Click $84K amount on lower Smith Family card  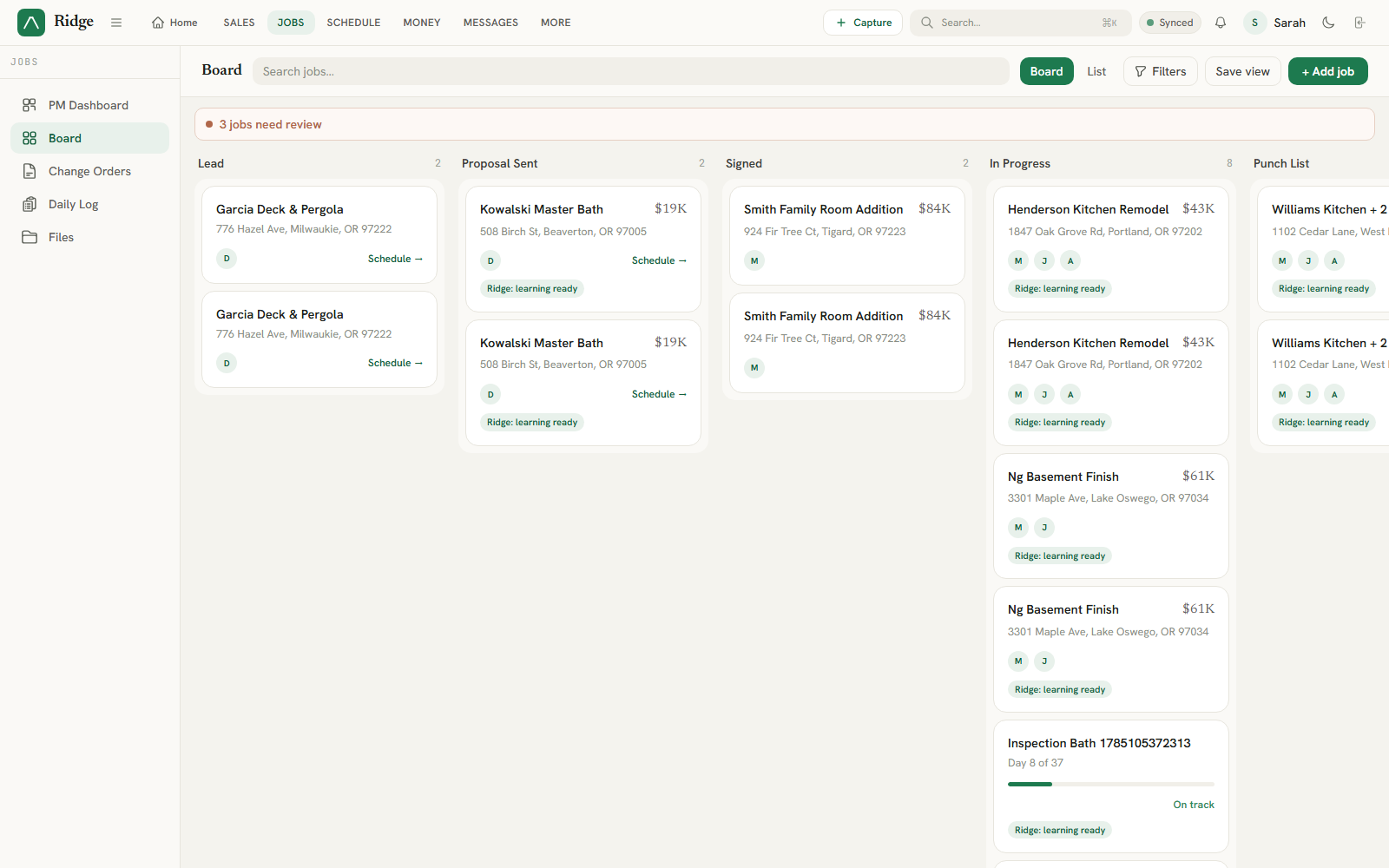point(934,315)
